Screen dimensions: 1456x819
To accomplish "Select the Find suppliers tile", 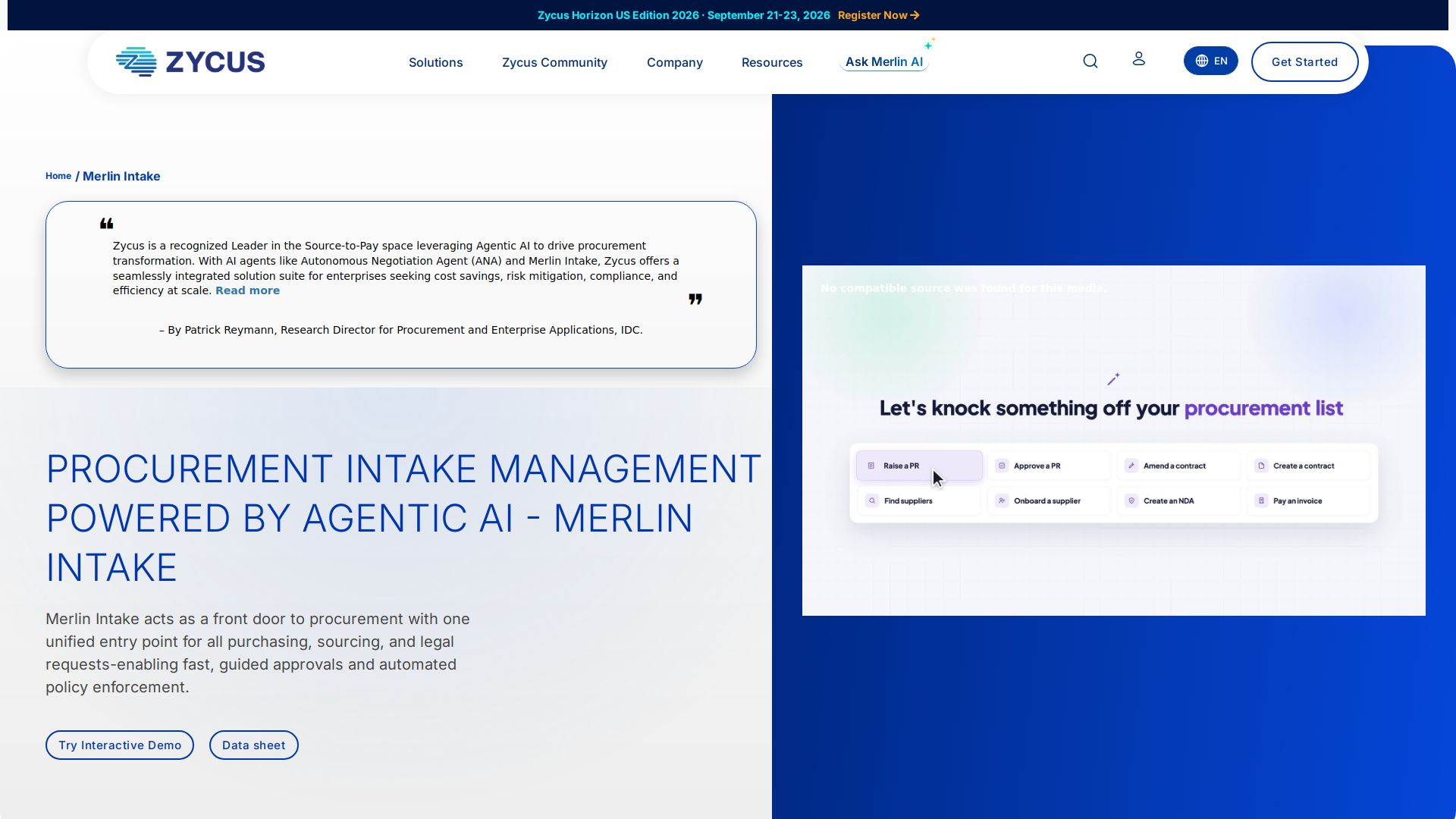I will (919, 500).
